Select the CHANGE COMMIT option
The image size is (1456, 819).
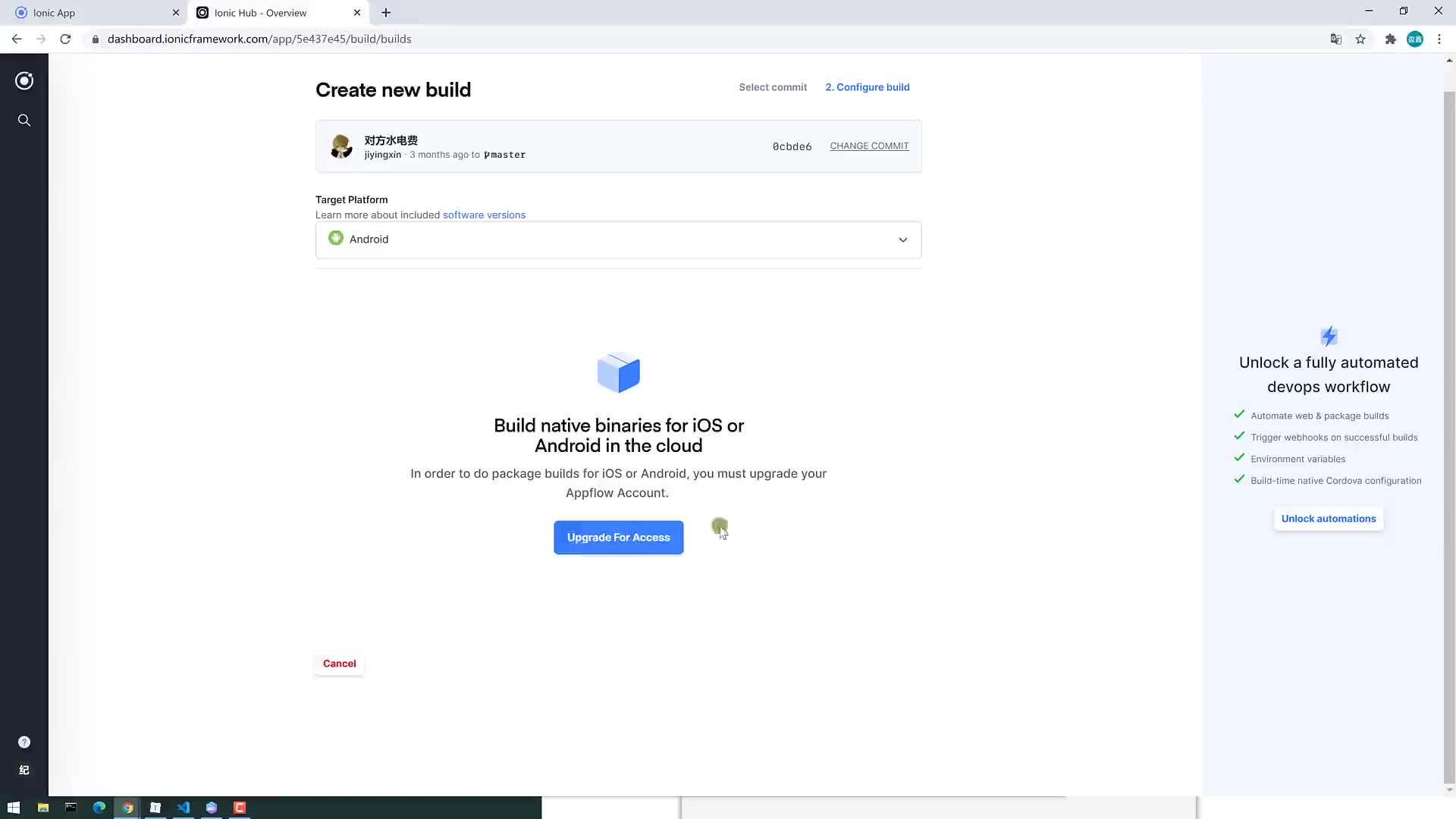(870, 146)
